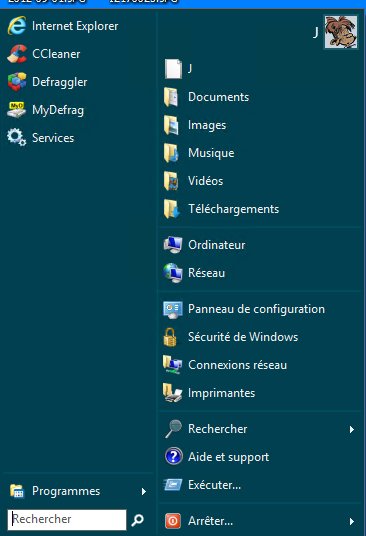Click the Imprimantes label
366x536 pixels.
[x=221, y=393]
